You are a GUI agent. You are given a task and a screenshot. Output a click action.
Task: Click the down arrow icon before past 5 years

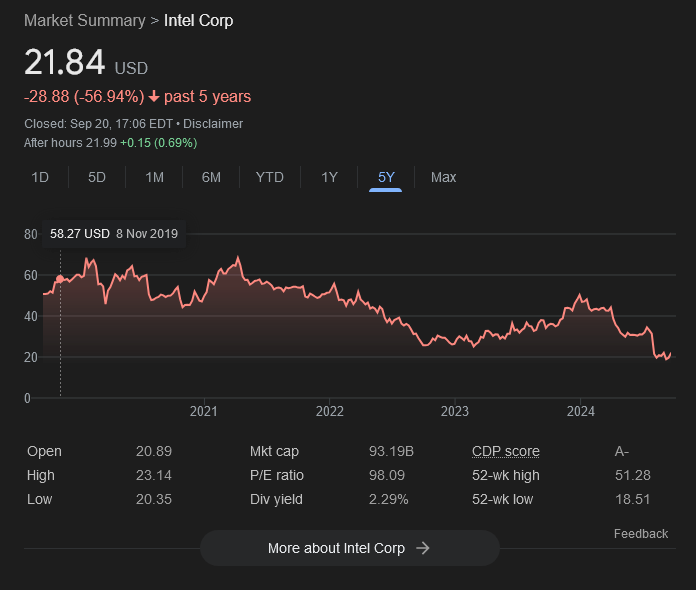click(x=154, y=96)
